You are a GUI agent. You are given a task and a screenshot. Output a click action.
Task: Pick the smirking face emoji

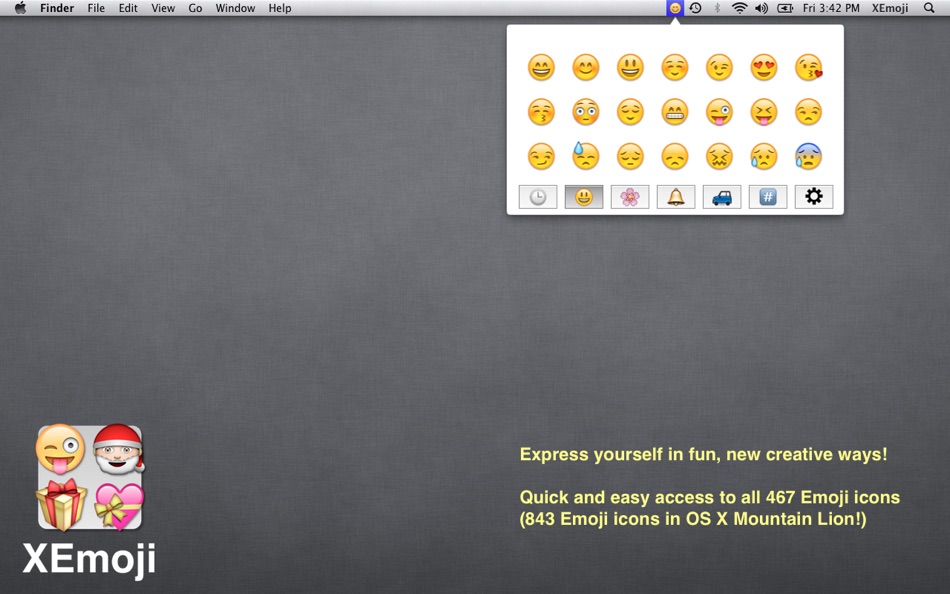[541, 156]
